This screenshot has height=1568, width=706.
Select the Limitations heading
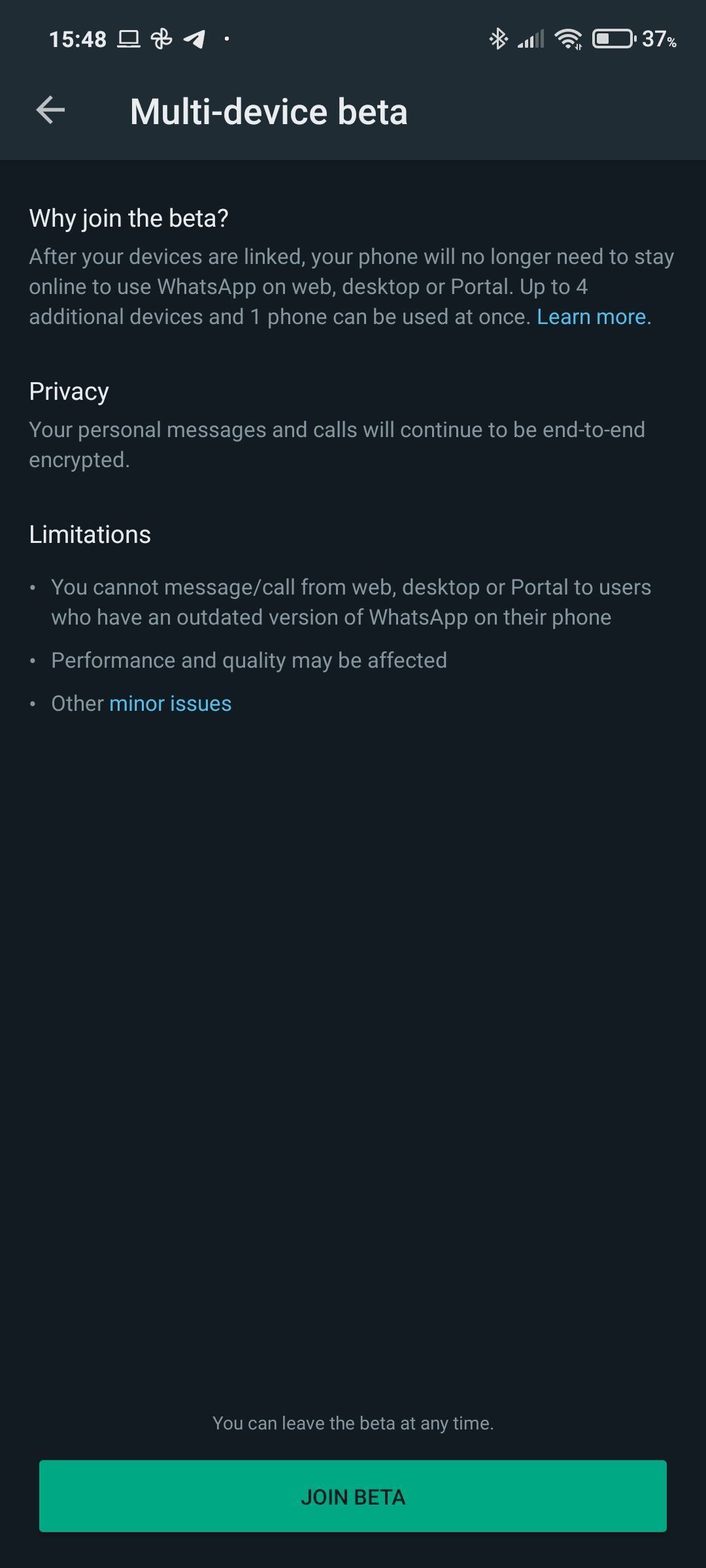pyautogui.click(x=90, y=534)
